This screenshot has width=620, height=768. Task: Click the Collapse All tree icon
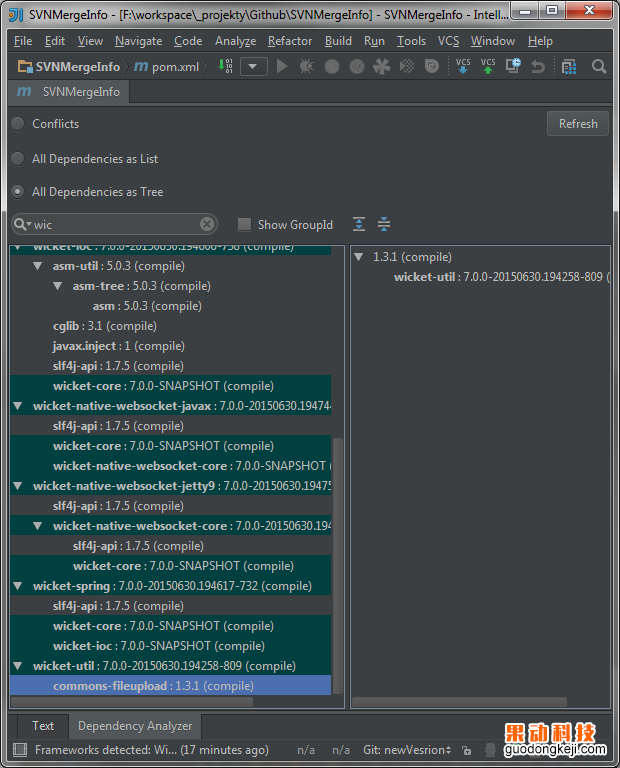pos(384,225)
